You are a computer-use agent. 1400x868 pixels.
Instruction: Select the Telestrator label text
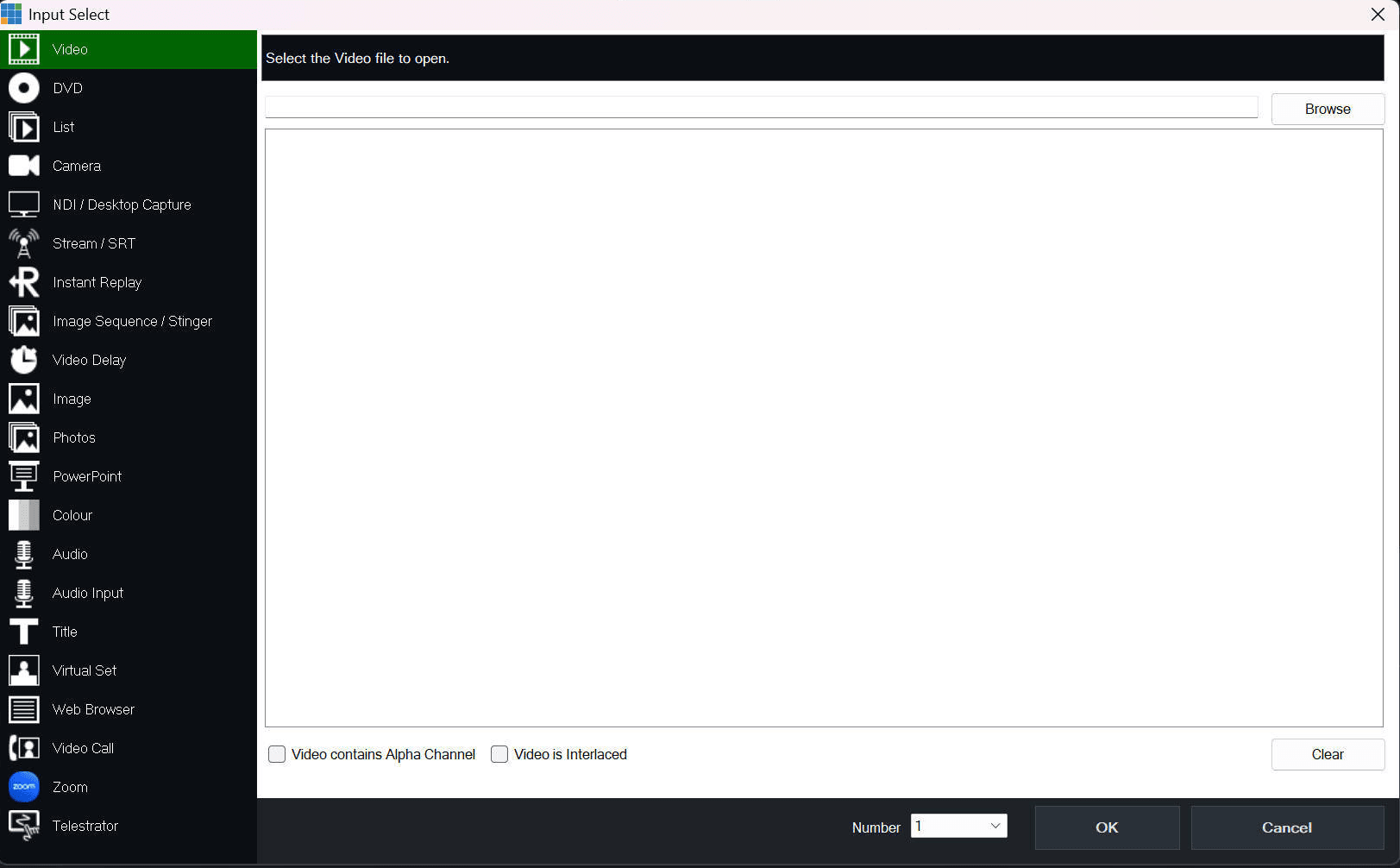click(x=85, y=826)
